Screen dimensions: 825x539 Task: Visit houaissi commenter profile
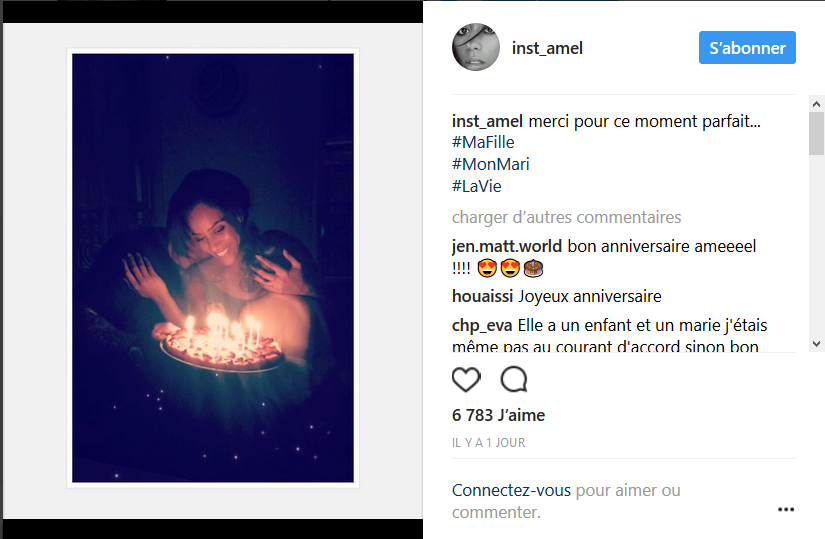pyautogui.click(x=483, y=296)
